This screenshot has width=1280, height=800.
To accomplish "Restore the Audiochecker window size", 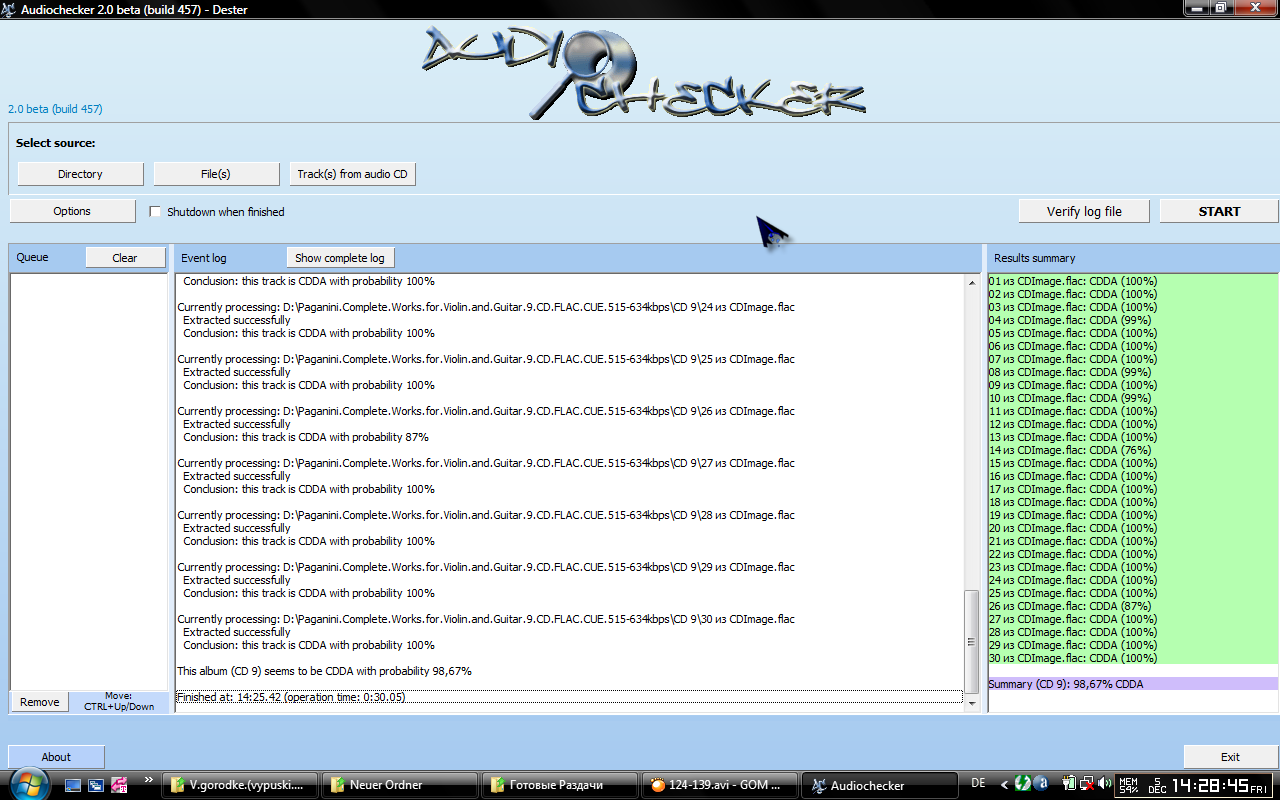I will pos(1221,7).
